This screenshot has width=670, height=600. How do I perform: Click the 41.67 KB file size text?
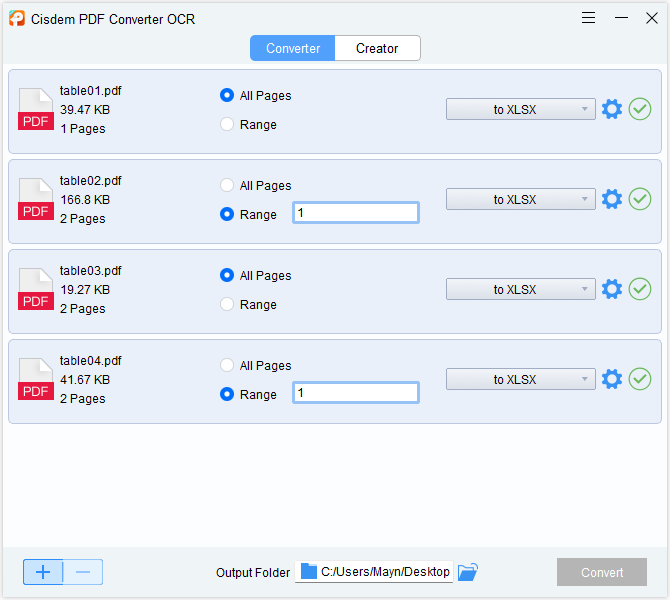tap(85, 380)
